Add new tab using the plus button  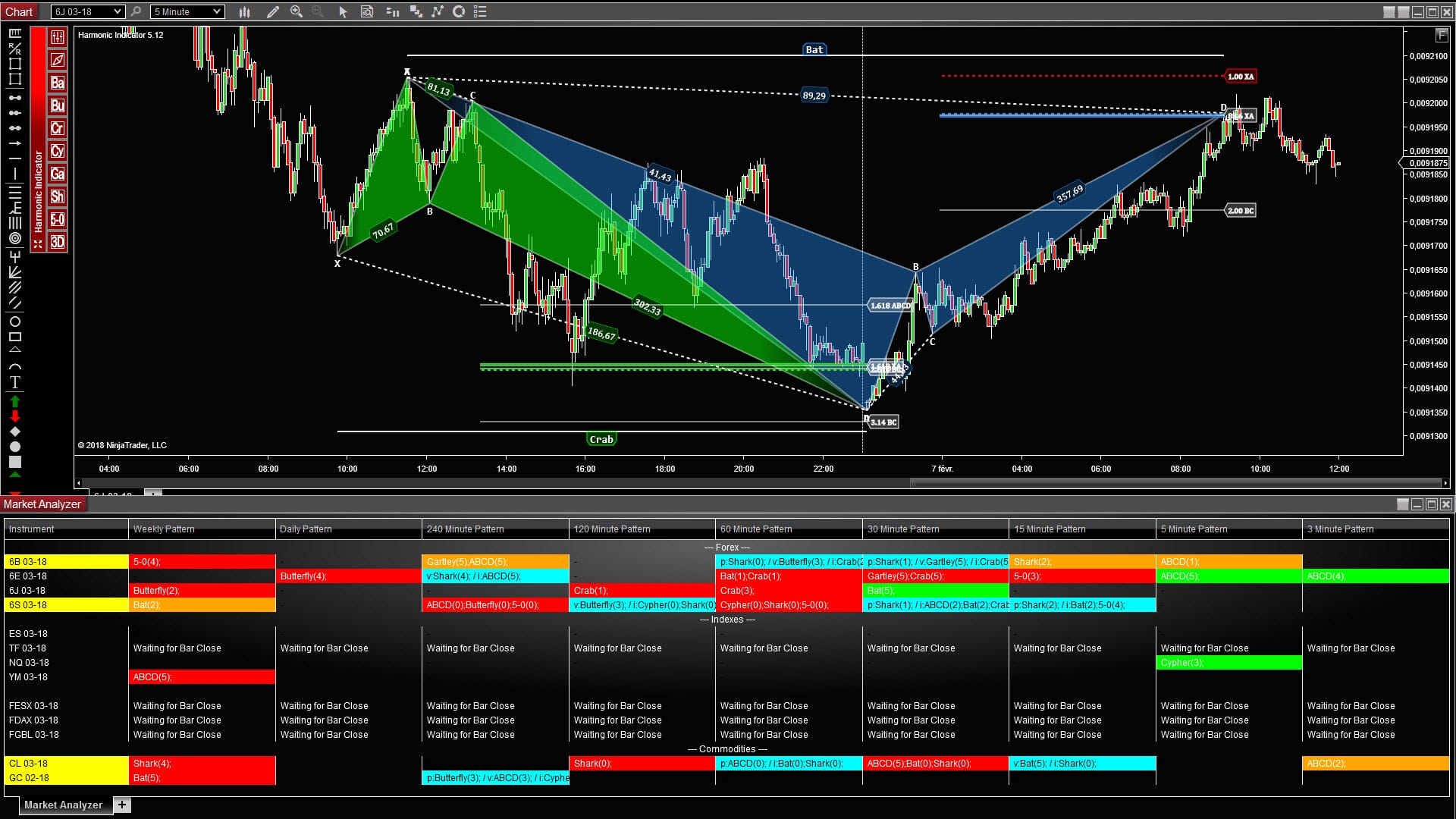point(121,805)
